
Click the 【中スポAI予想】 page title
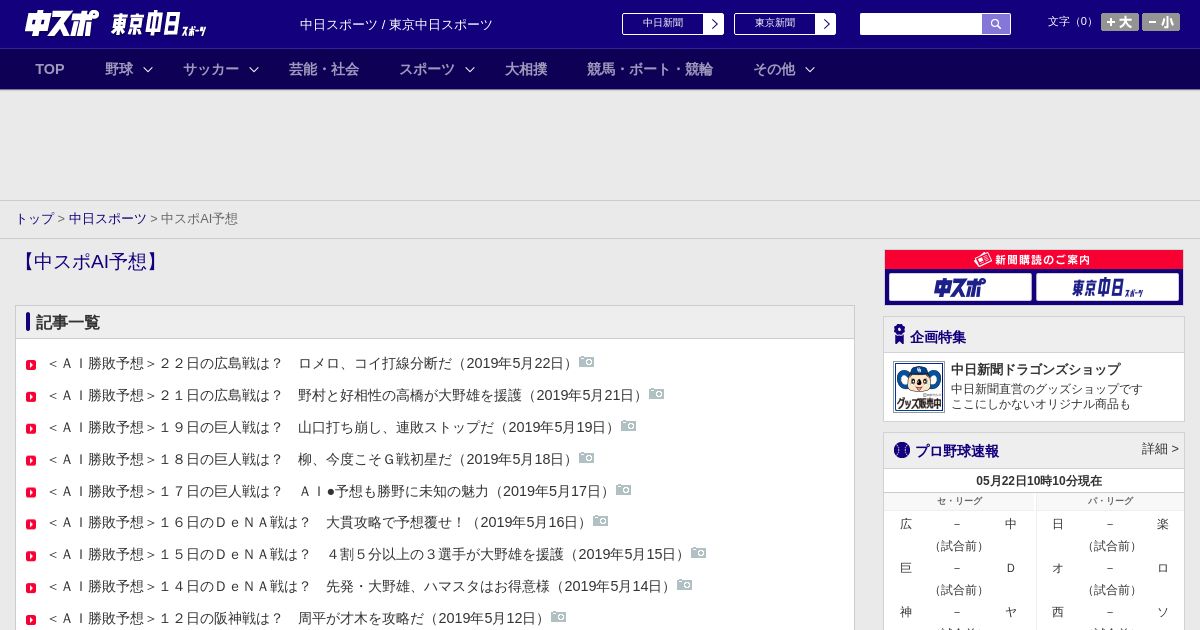(x=90, y=262)
